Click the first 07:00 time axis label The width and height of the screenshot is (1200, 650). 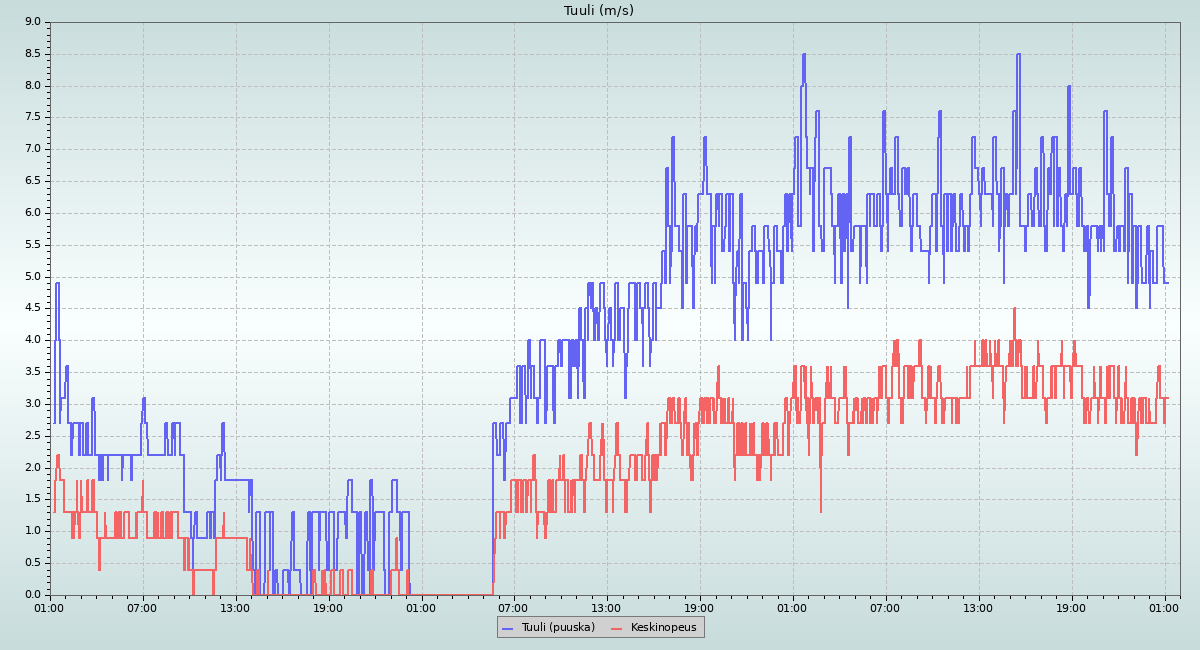click(142, 607)
